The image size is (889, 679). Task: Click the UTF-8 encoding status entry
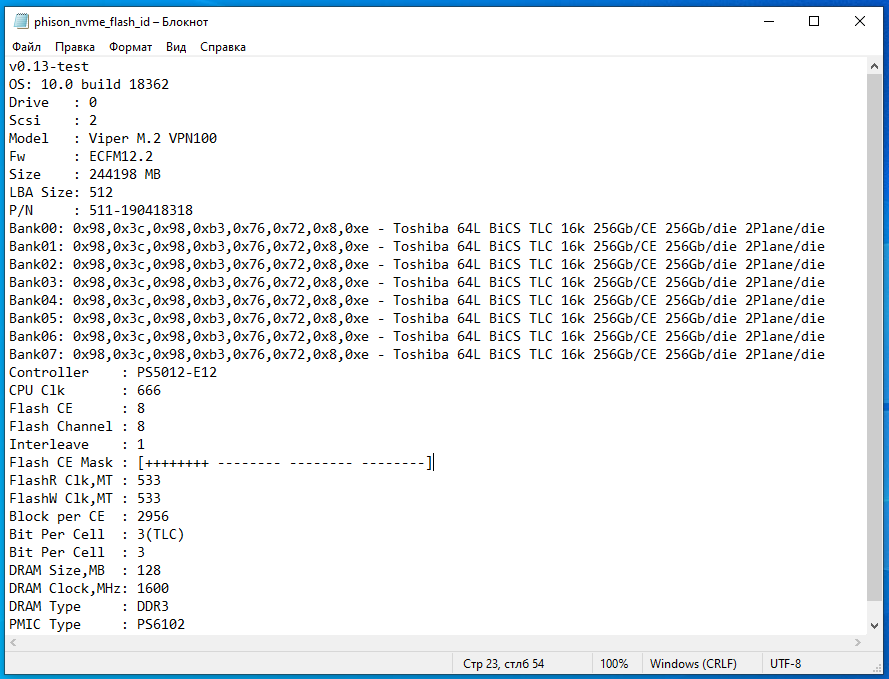click(785, 664)
